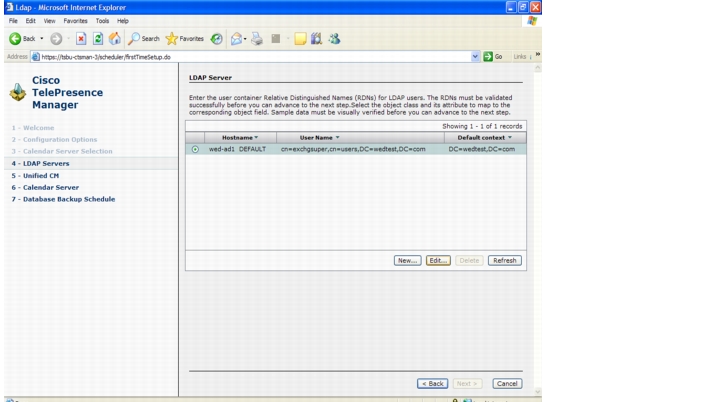This screenshot has height=402, width=701.
Task: Click the page icon in the address bar
Action: [x=35, y=57]
